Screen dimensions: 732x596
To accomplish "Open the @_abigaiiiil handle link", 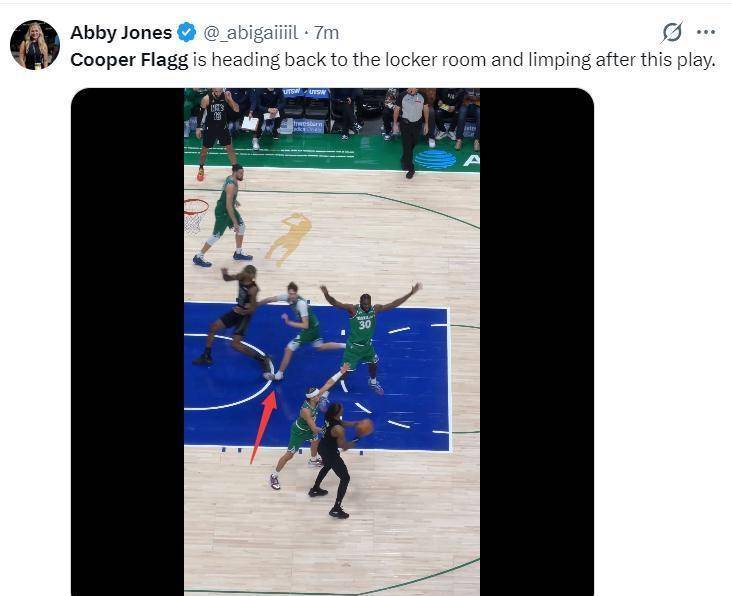I will click(x=250, y=33).
